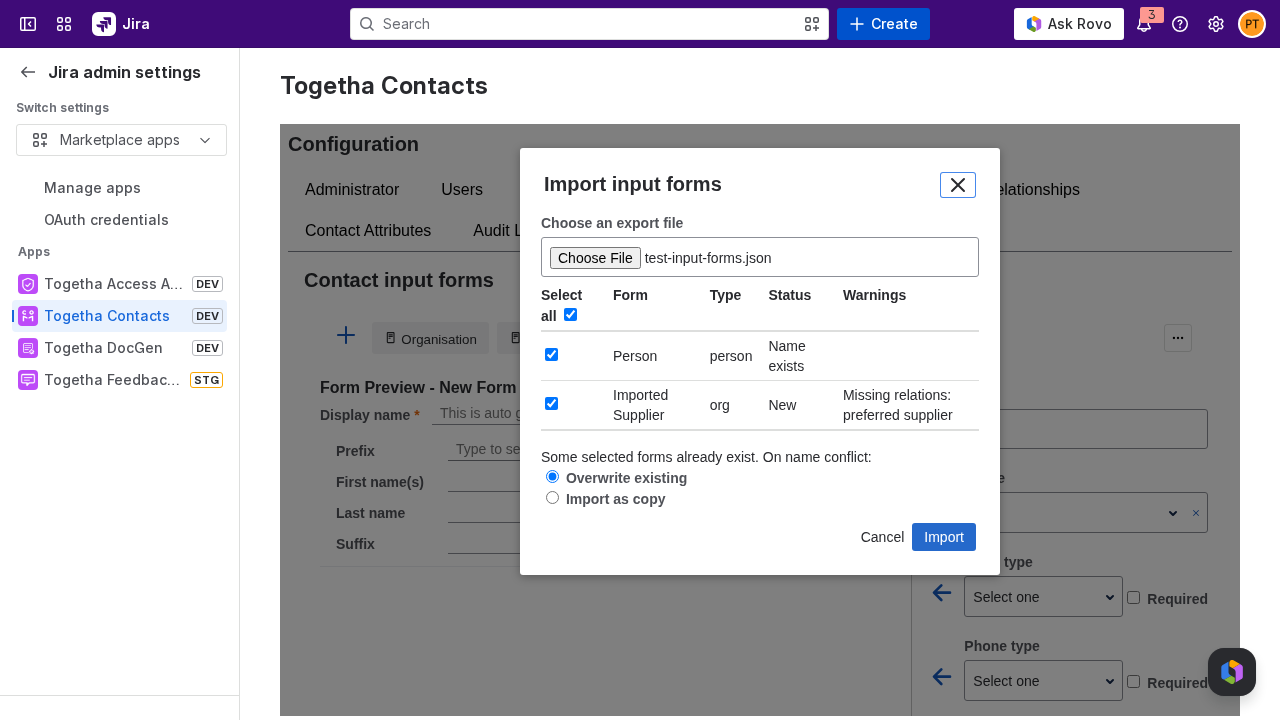Click the Create button
The image size is (1280, 720).
pos(883,24)
